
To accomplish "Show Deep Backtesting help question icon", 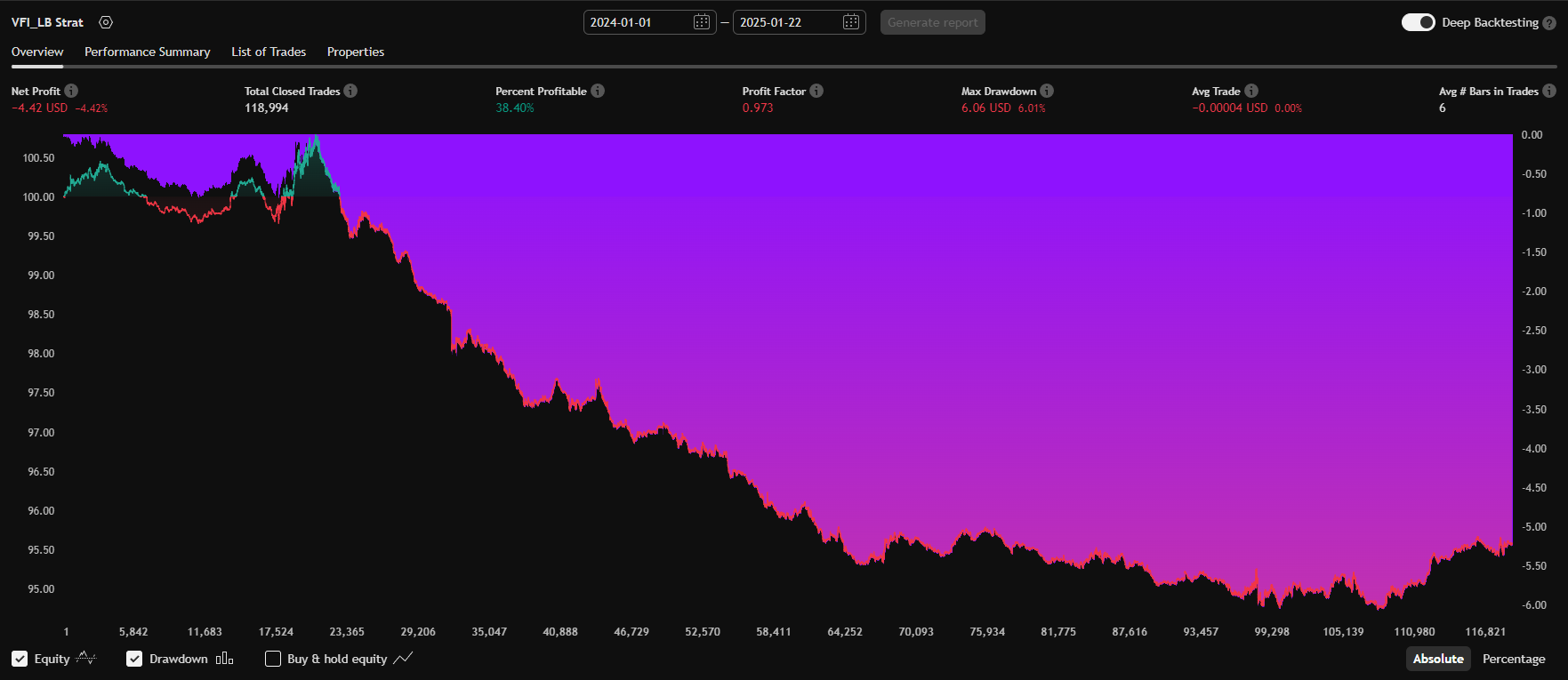I will click(x=1549, y=23).
